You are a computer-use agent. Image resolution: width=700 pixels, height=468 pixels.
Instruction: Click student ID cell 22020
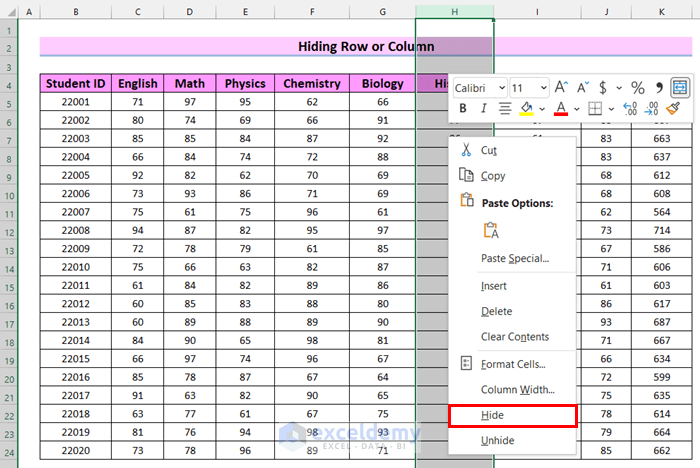[76, 451]
